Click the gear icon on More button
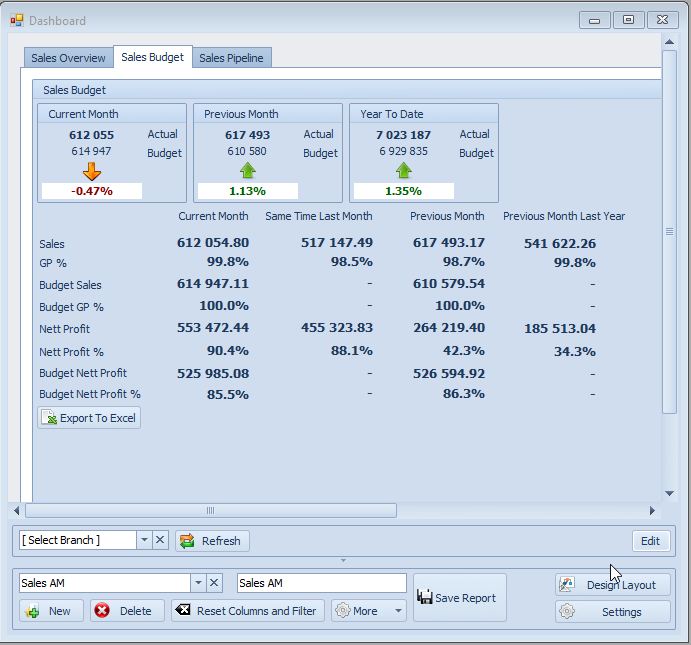 [343, 611]
